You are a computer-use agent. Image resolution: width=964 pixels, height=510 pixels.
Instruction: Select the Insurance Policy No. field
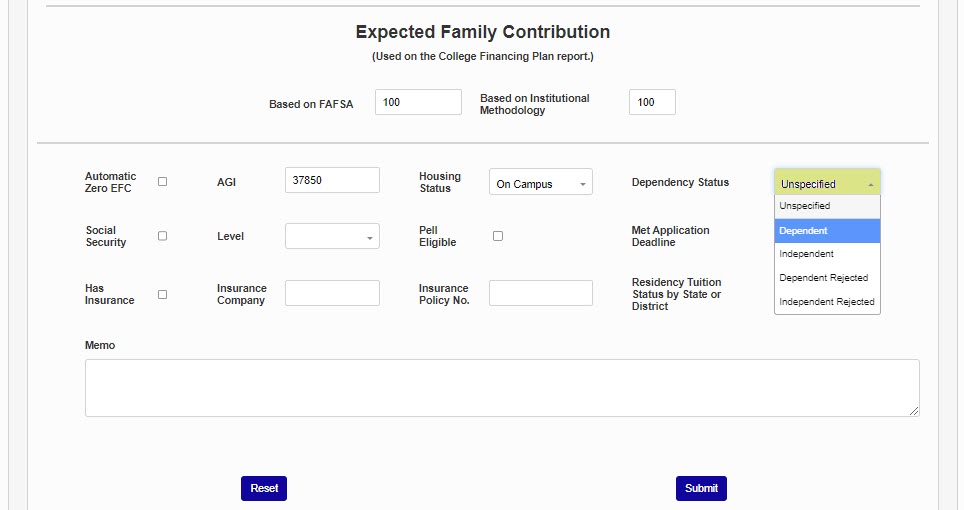click(x=540, y=293)
